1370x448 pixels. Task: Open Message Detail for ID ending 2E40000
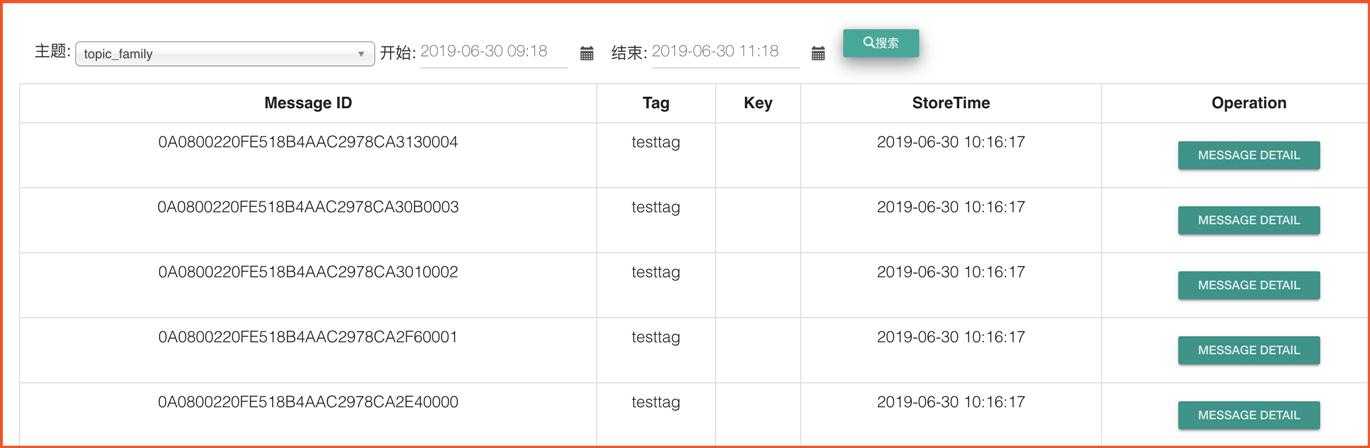[1249, 415]
